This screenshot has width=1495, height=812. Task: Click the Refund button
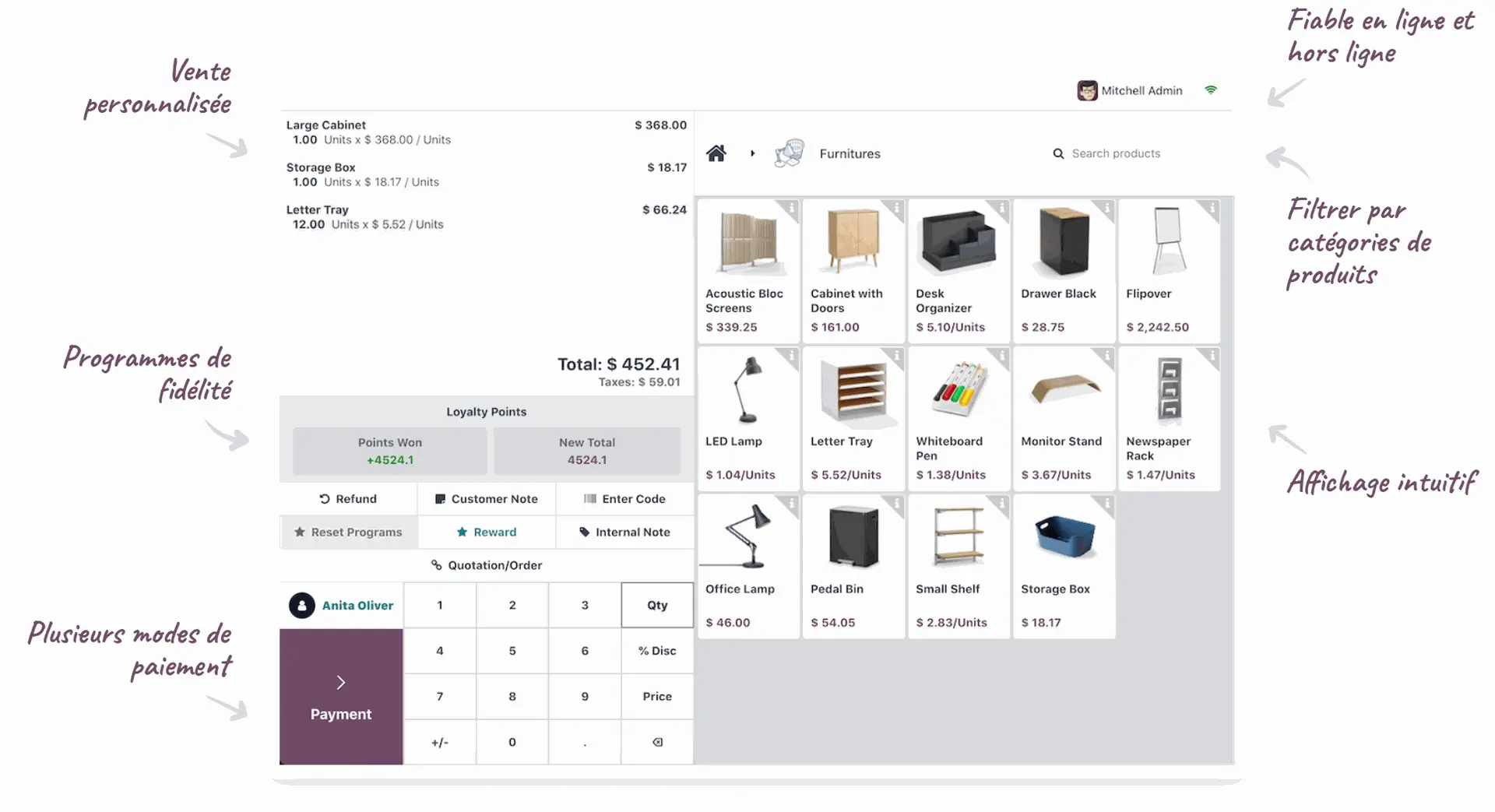coord(348,499)
